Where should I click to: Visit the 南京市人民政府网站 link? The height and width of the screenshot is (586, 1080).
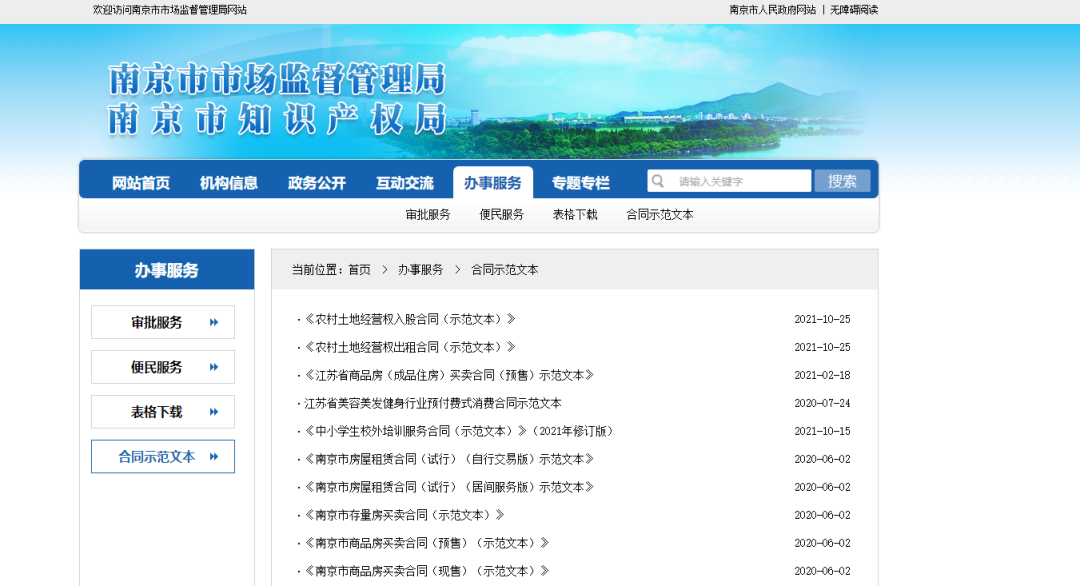(x=772, y=10)
